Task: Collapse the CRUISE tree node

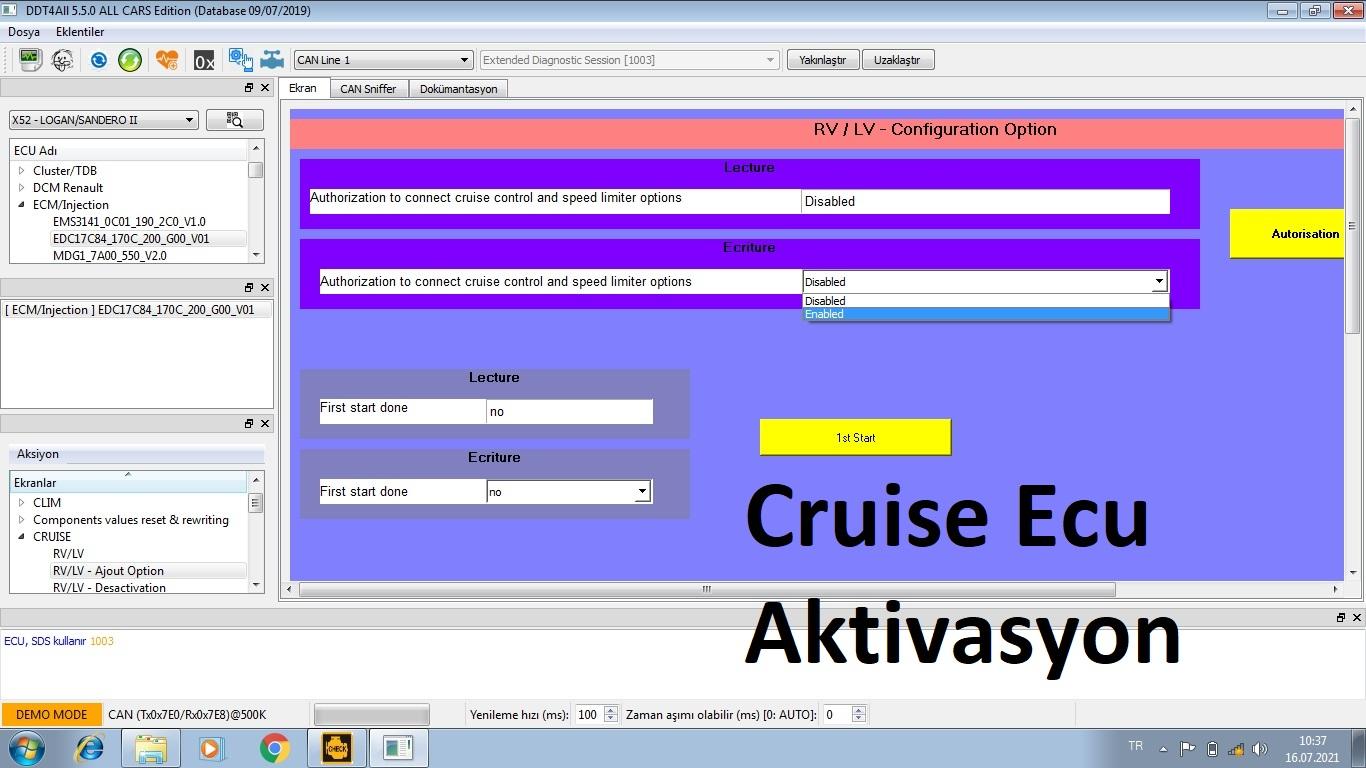Action: coord(22,537)
